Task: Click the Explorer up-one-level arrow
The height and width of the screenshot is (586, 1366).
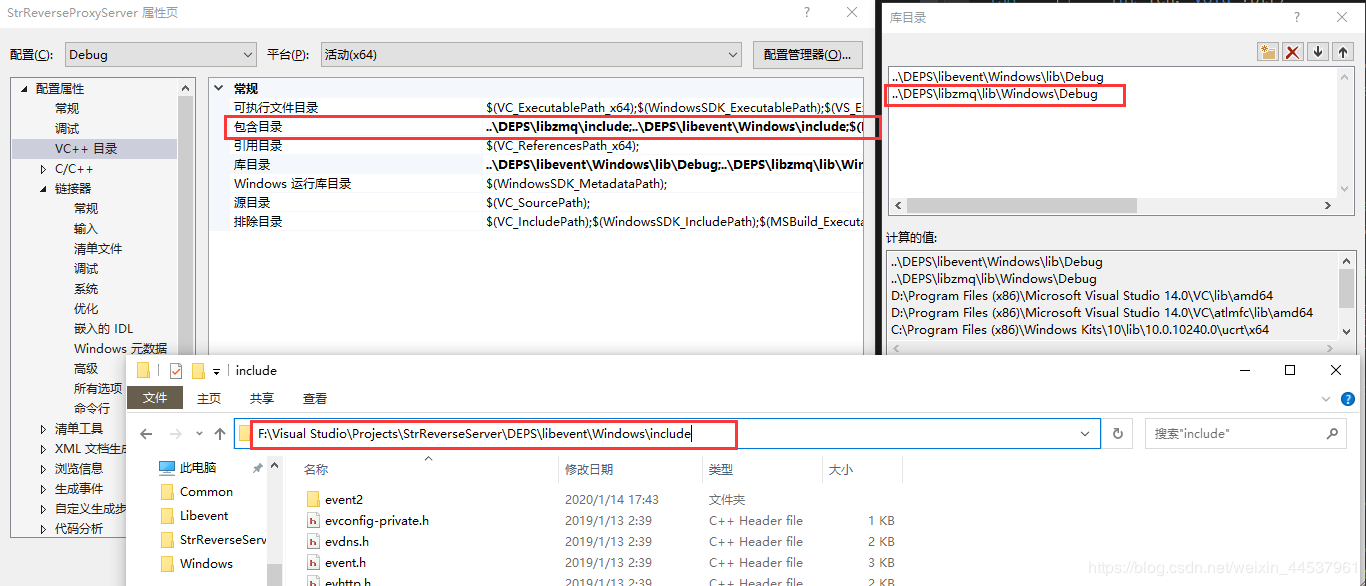Action: click(x=220, y=434)
